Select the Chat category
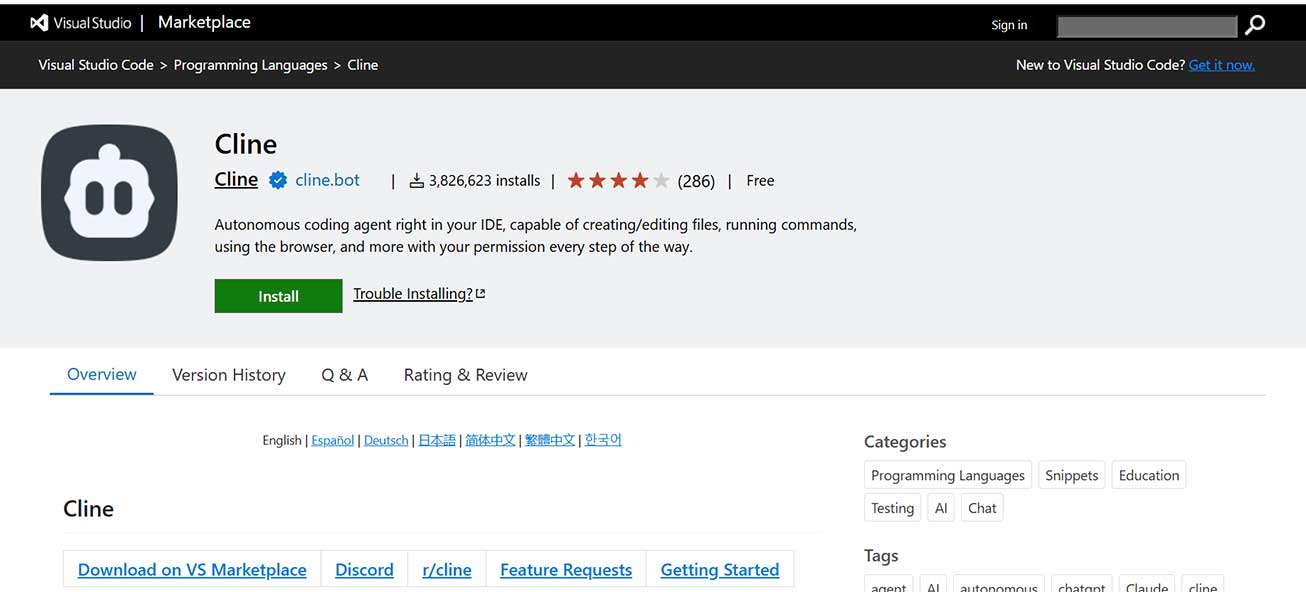The image size is (1306, 592). (x=982, y=508)
